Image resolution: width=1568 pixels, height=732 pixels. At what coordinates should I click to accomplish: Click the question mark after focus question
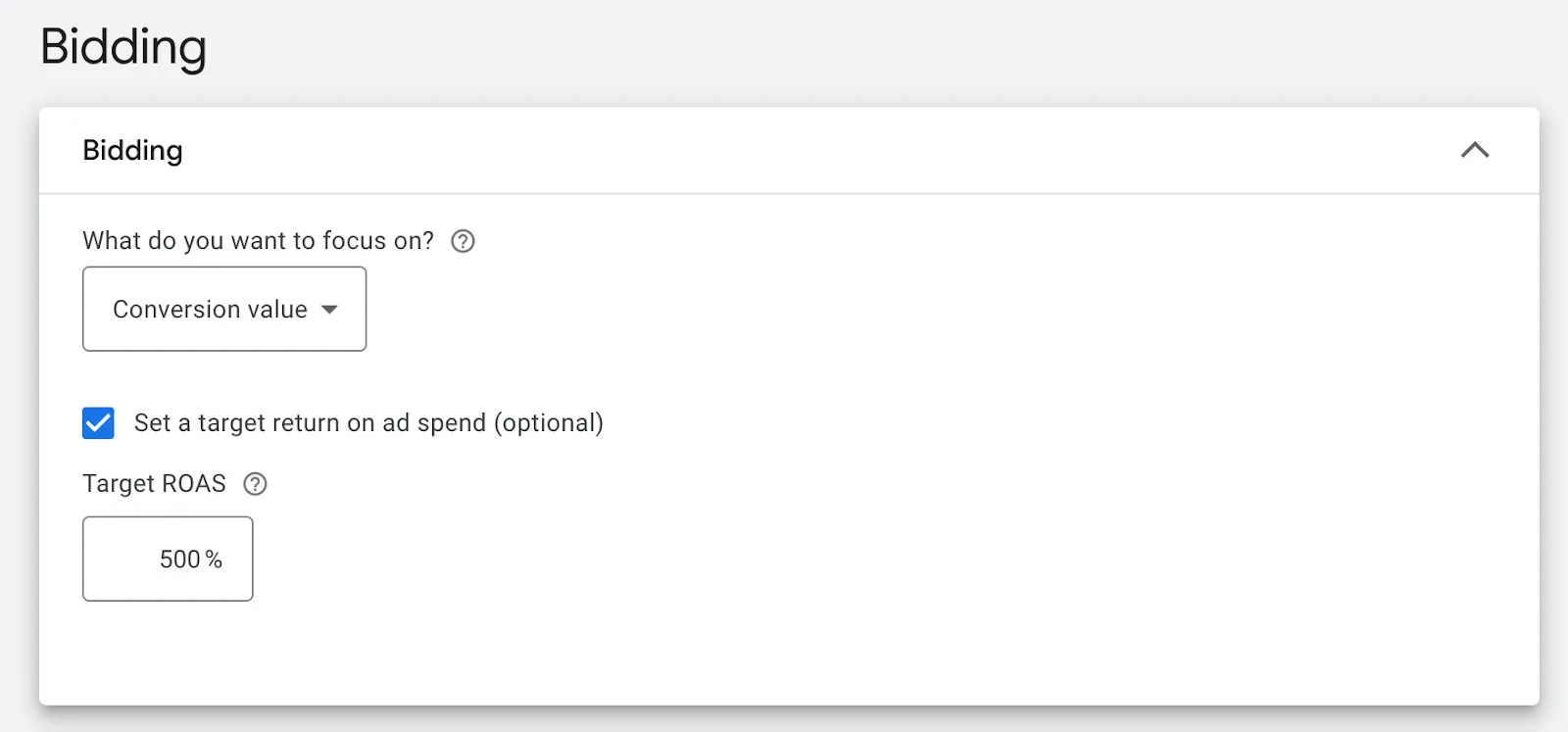coord(463,241)
